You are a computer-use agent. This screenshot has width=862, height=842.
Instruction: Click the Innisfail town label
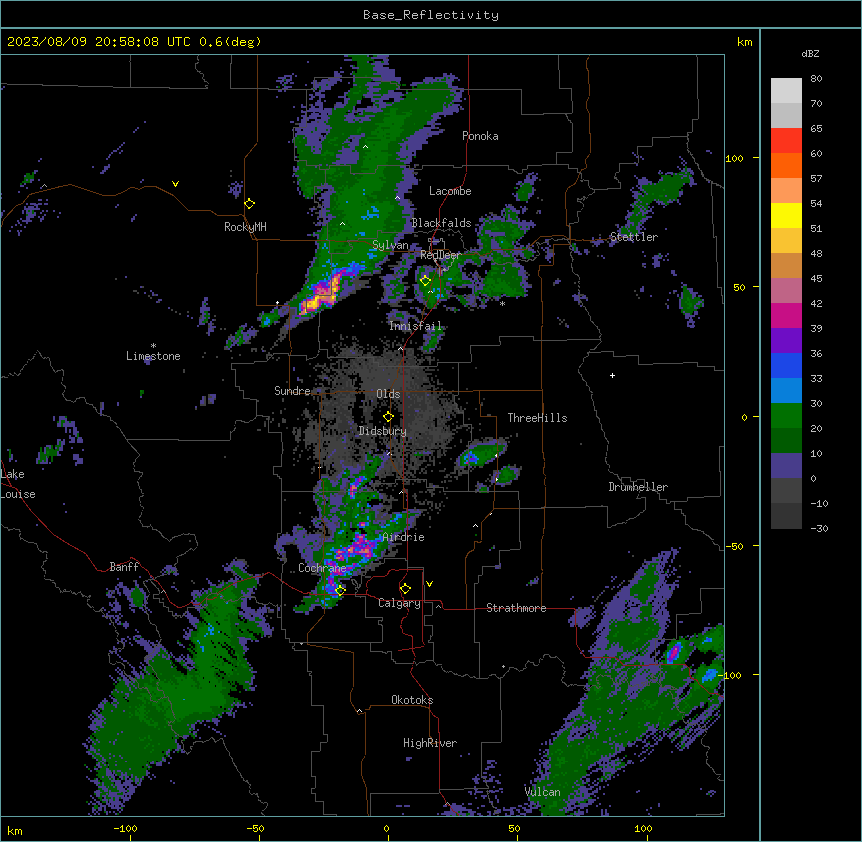tap(415, 326)
